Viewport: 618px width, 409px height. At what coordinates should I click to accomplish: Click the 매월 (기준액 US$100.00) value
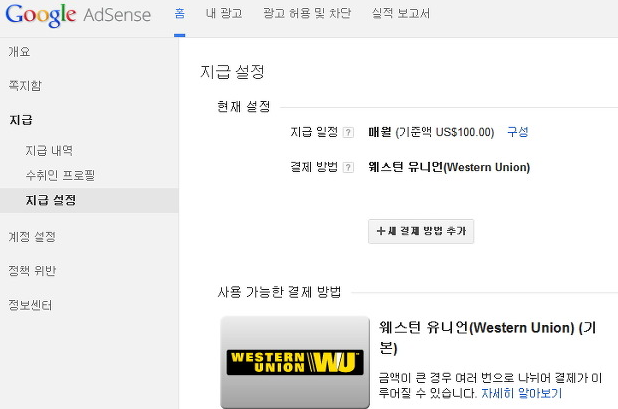431,132
